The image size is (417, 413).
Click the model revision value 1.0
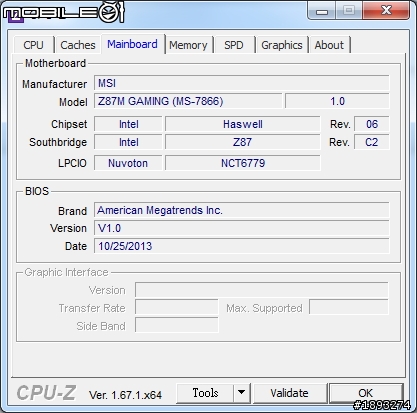(337, 101)
